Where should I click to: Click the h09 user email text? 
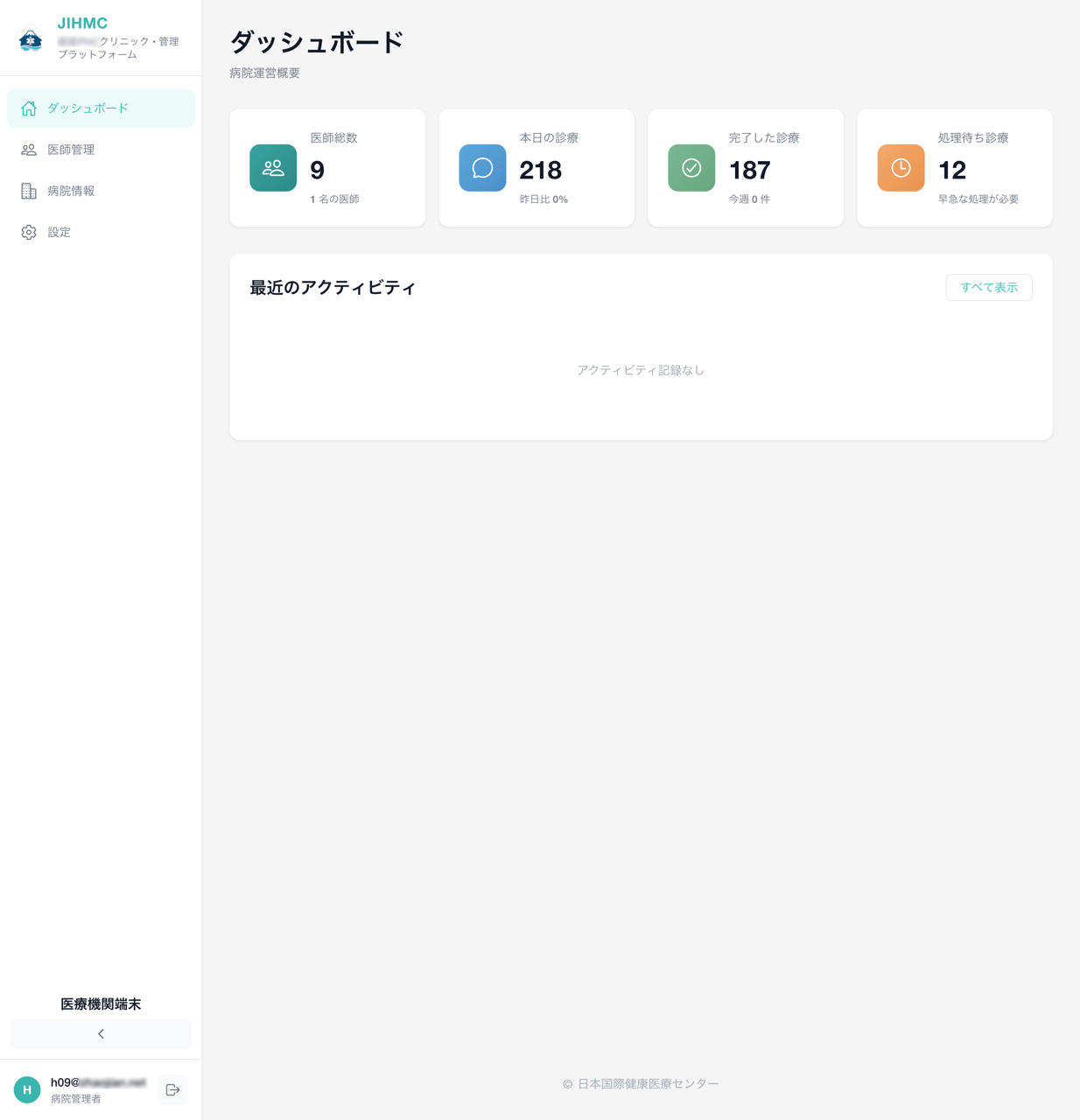tap(98, 1081)
